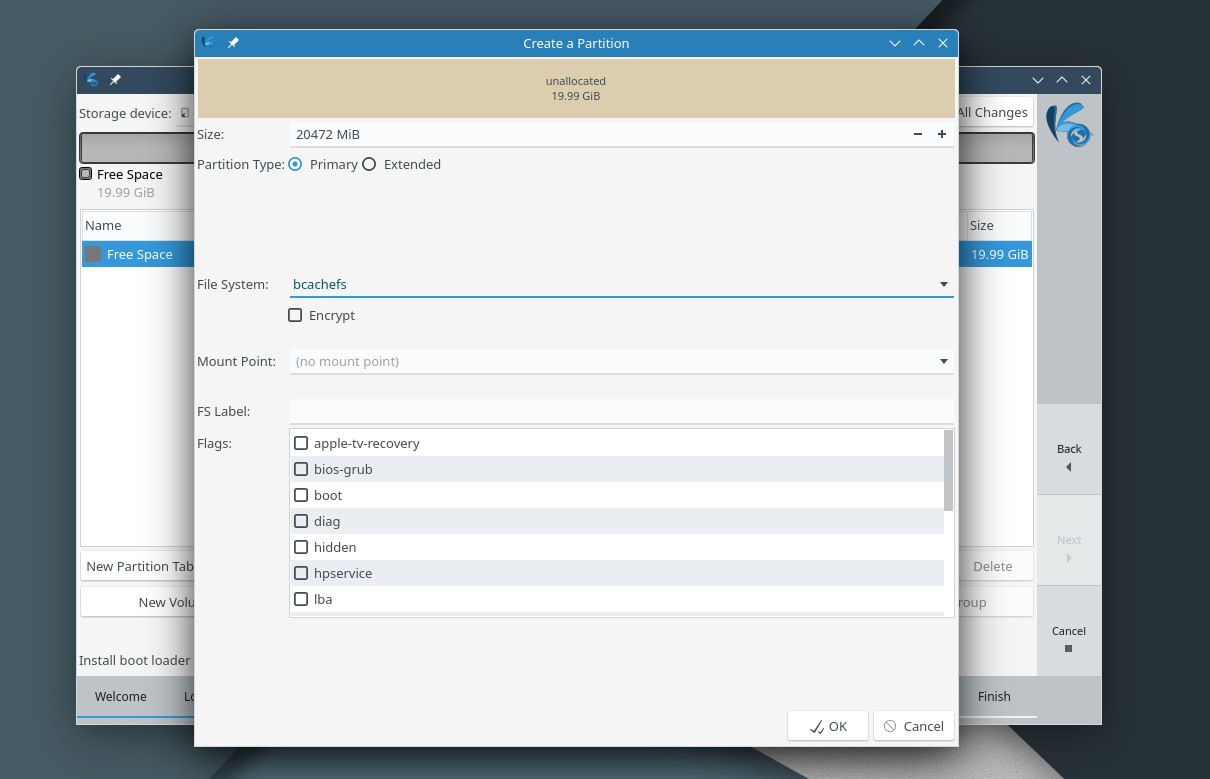1210x779 pixels.
Task: Open the Welcome step tab
Action: 120,696
